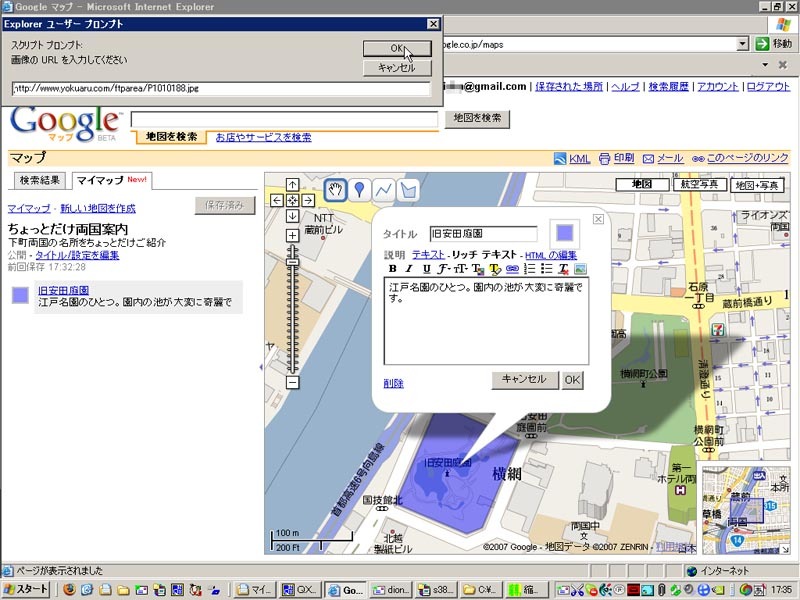
Task: Click the blue swatch beside 旧安田庭園 in sidebar
Action: (20, 295)
